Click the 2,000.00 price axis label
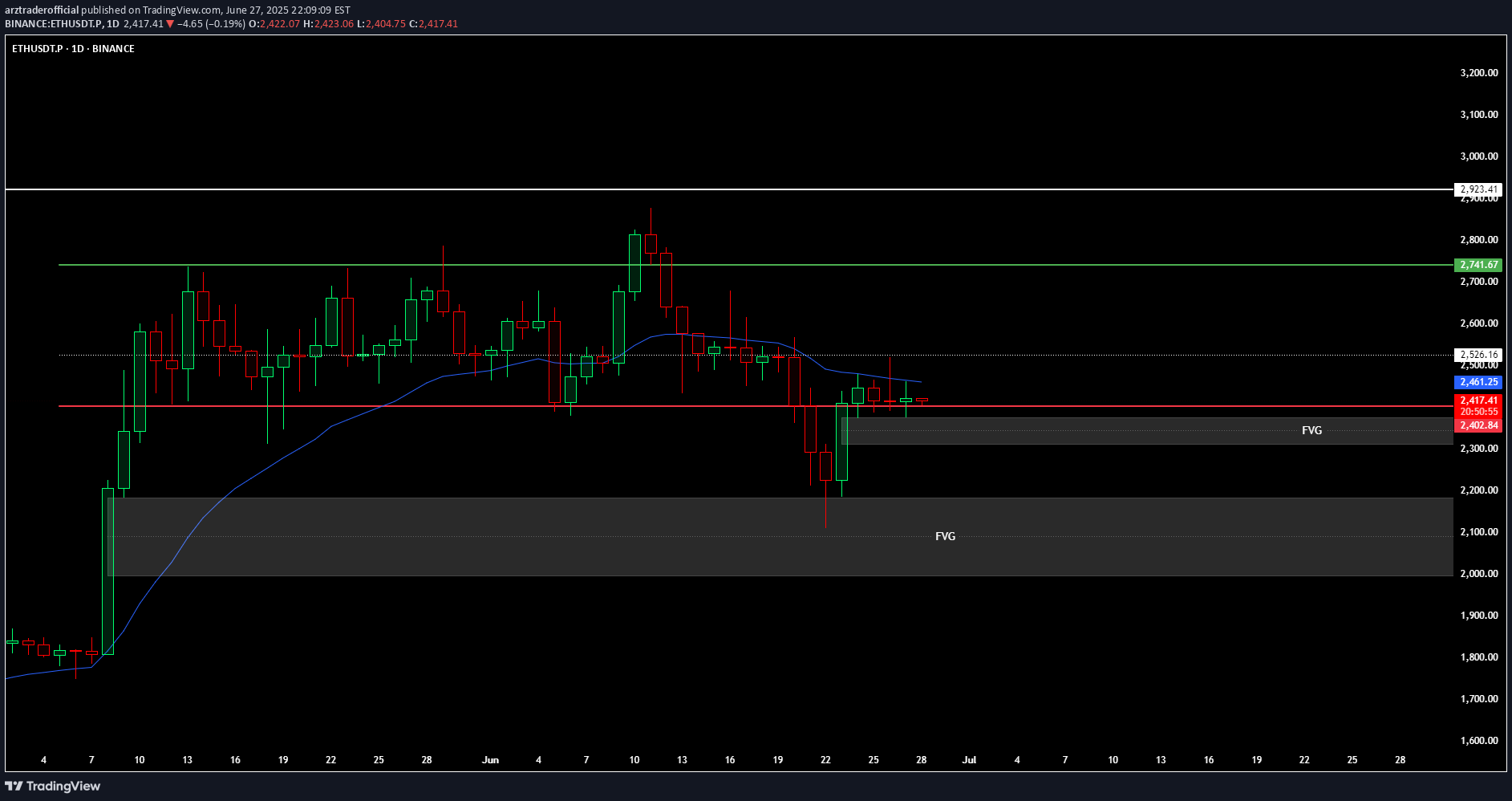 pyautogui.click(x=1479, y=574)
